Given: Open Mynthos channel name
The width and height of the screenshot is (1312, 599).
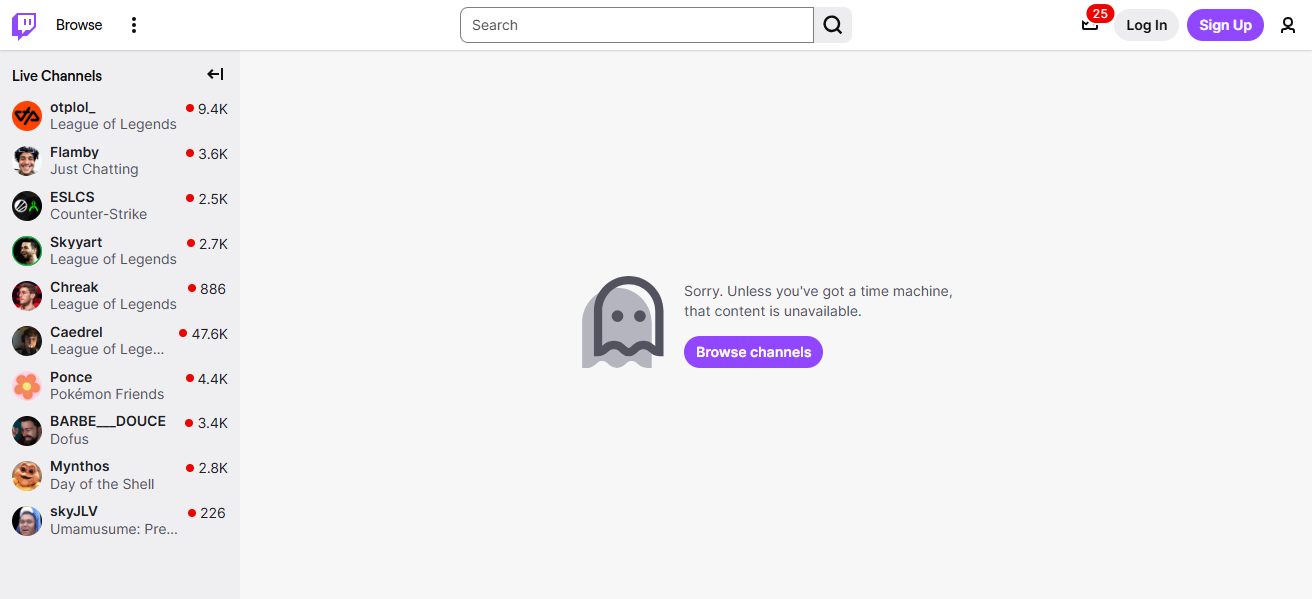Looking at the screenshot, I should (80, 466).
